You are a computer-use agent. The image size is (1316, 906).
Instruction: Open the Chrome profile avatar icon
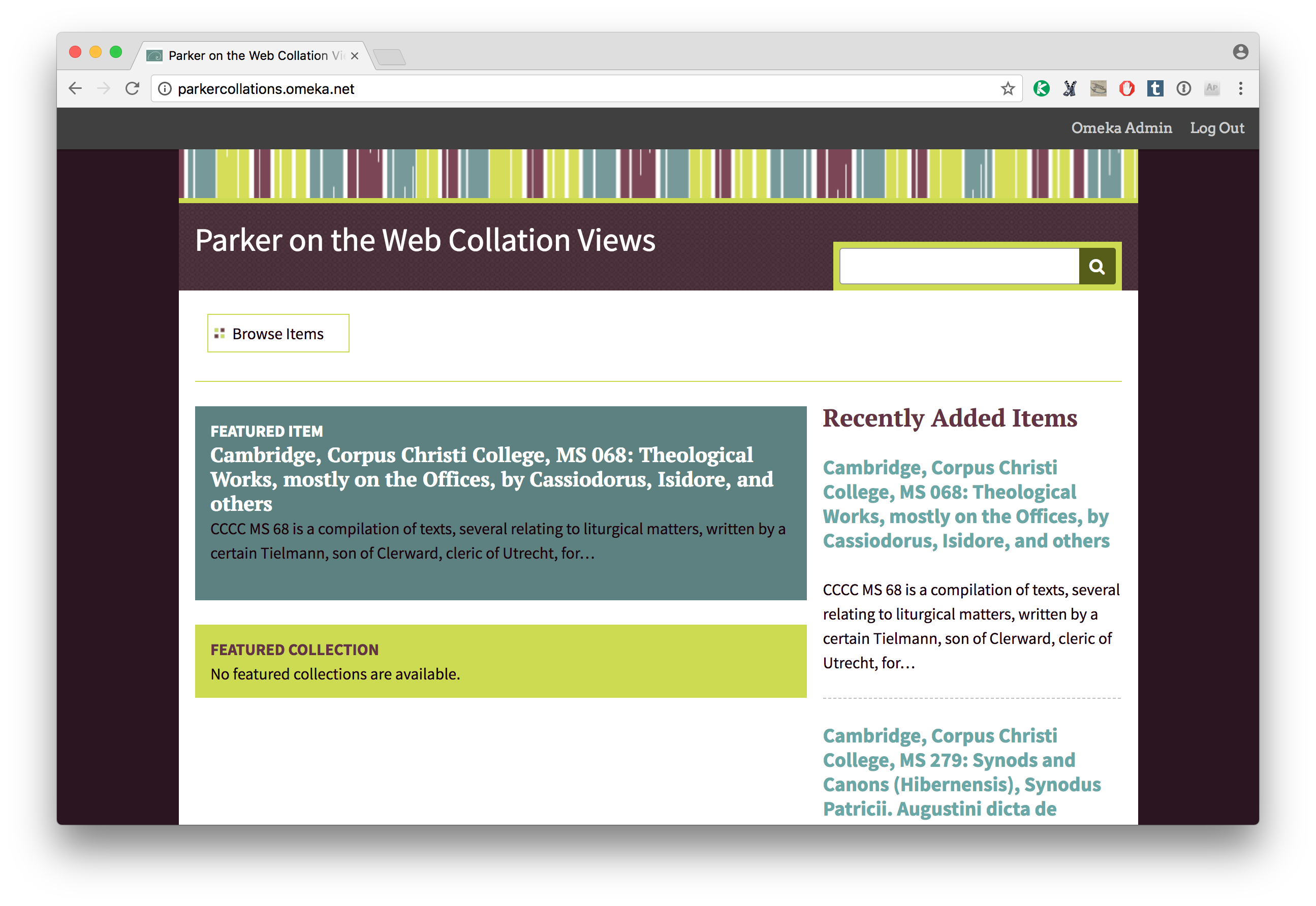pyautogui.click(x=1240, y=52)
